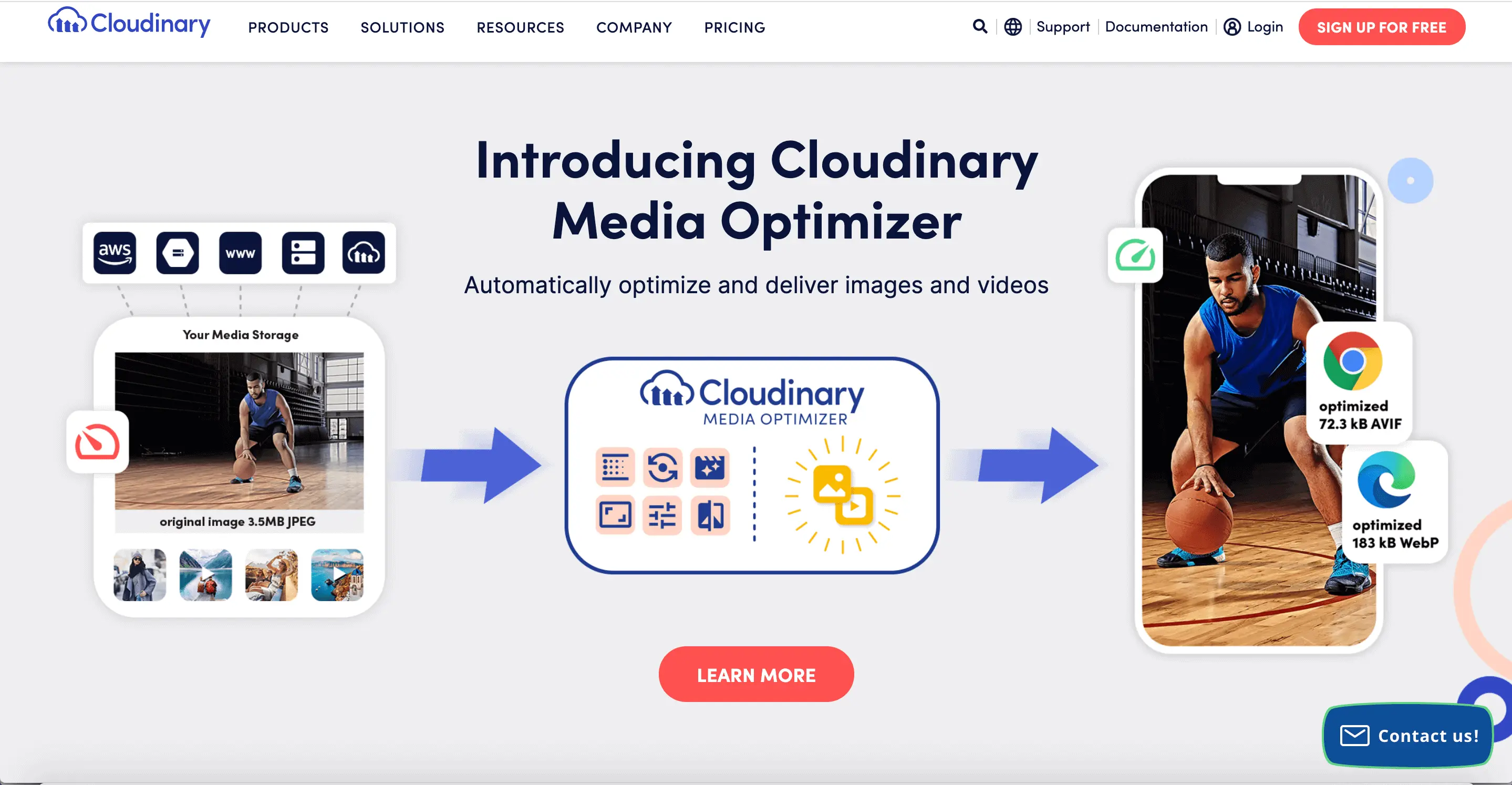Expand the Solutions dropdown menu

click(402, 28)
